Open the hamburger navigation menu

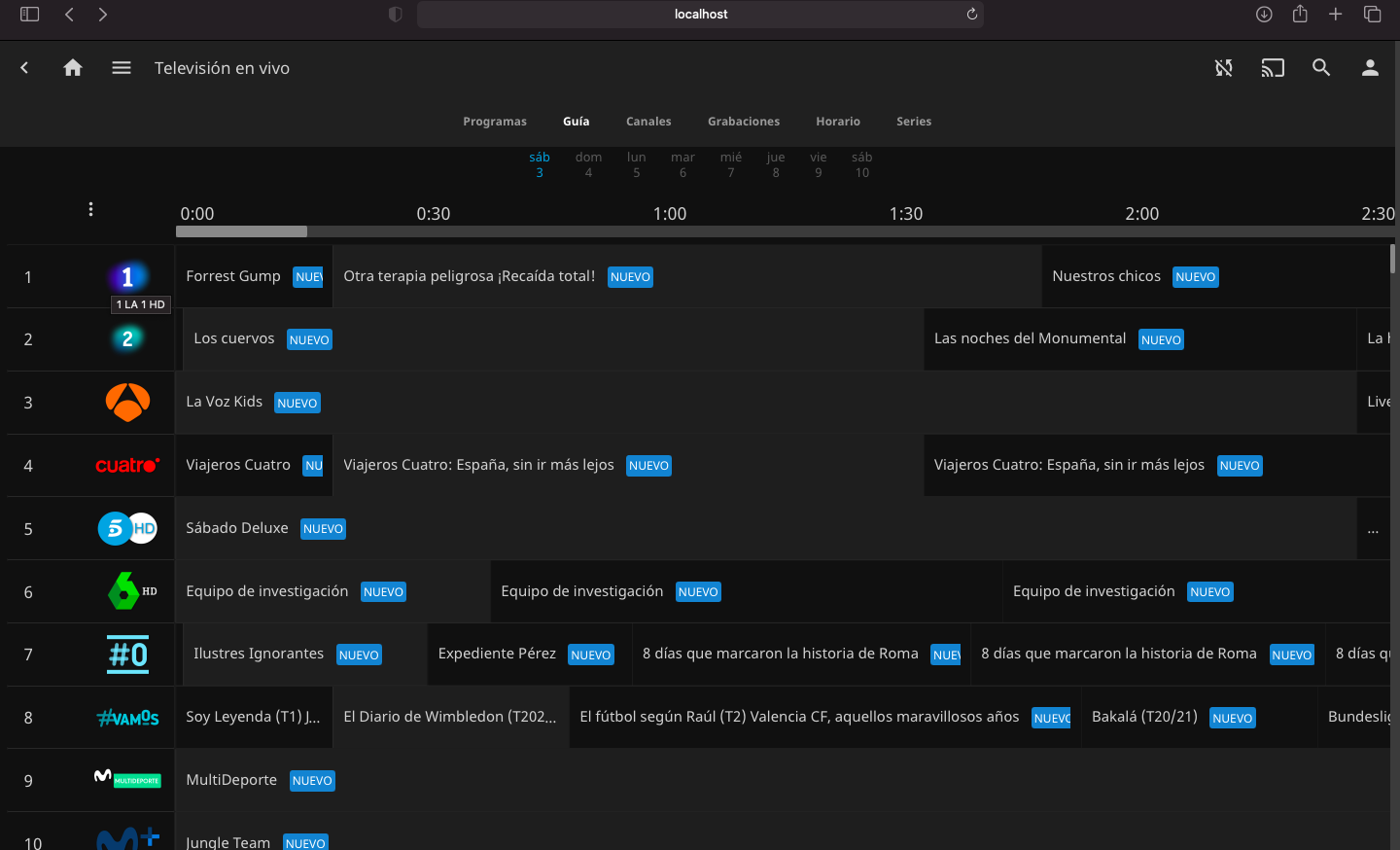click(x=122, y=68)
